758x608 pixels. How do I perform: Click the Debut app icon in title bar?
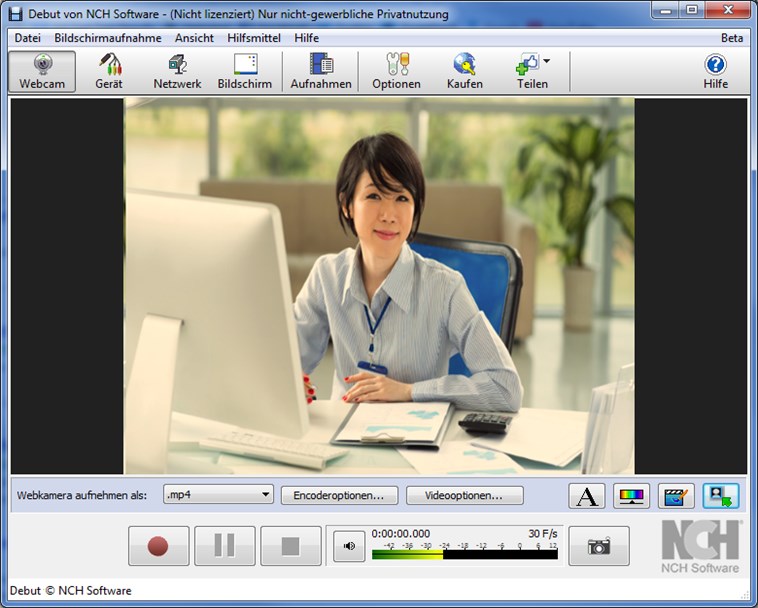(x=16, y=14)
